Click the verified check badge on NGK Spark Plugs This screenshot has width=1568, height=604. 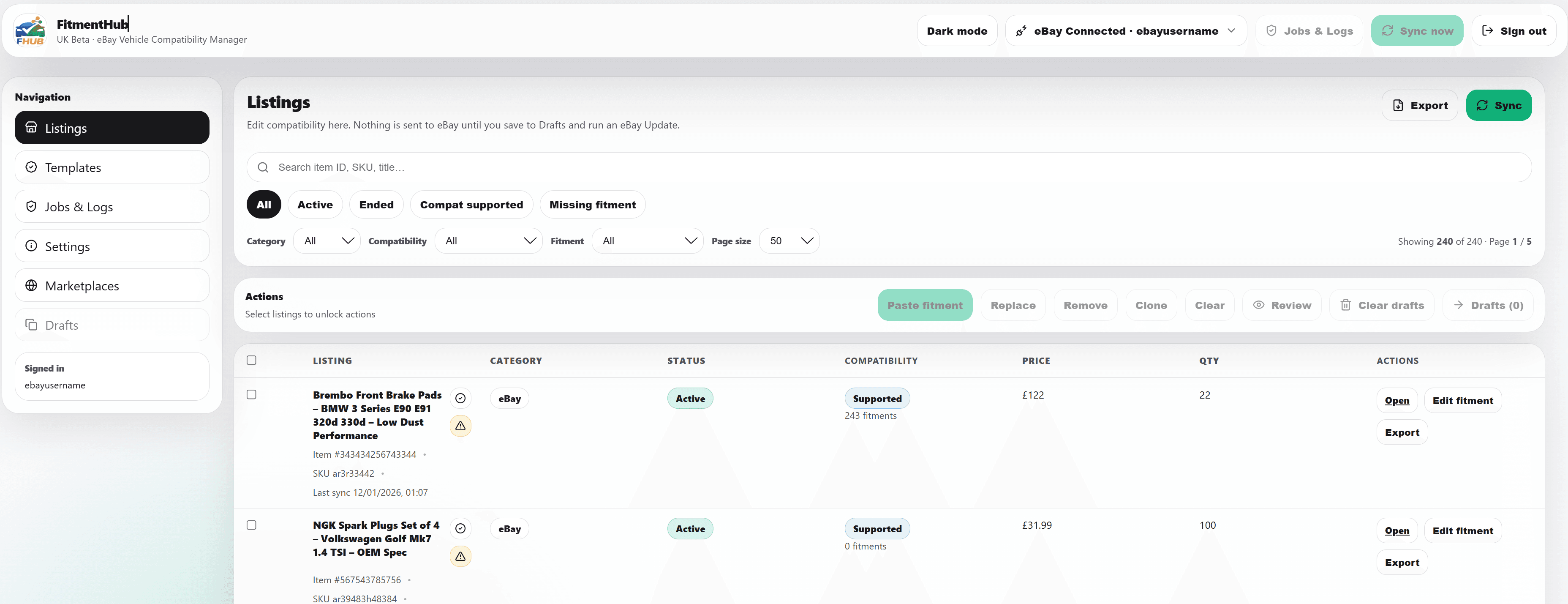pos(461,528)
